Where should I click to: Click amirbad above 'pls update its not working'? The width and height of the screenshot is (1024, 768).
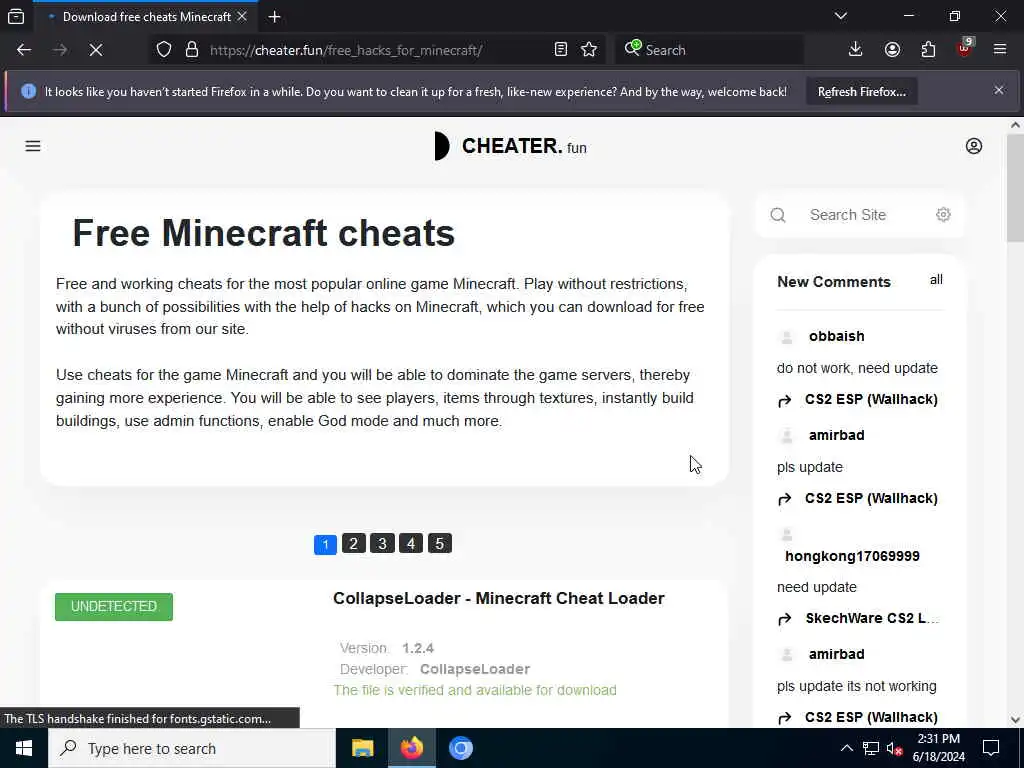[x=837, y=654]
